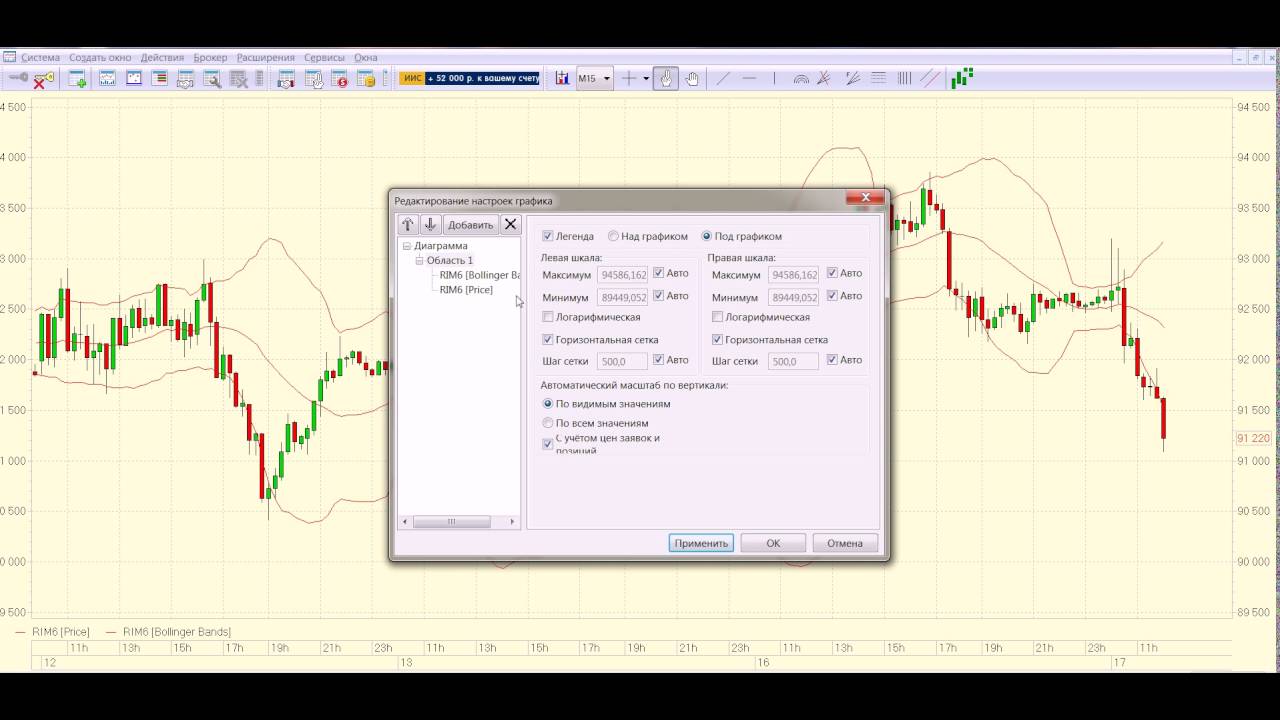Collapse the Диаграмма tree node
The image size is (1280, 720).
click(x=407, y=246)
